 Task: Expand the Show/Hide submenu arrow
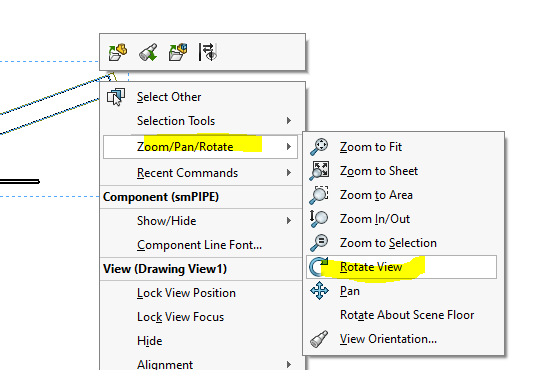[x=289, y=221]
